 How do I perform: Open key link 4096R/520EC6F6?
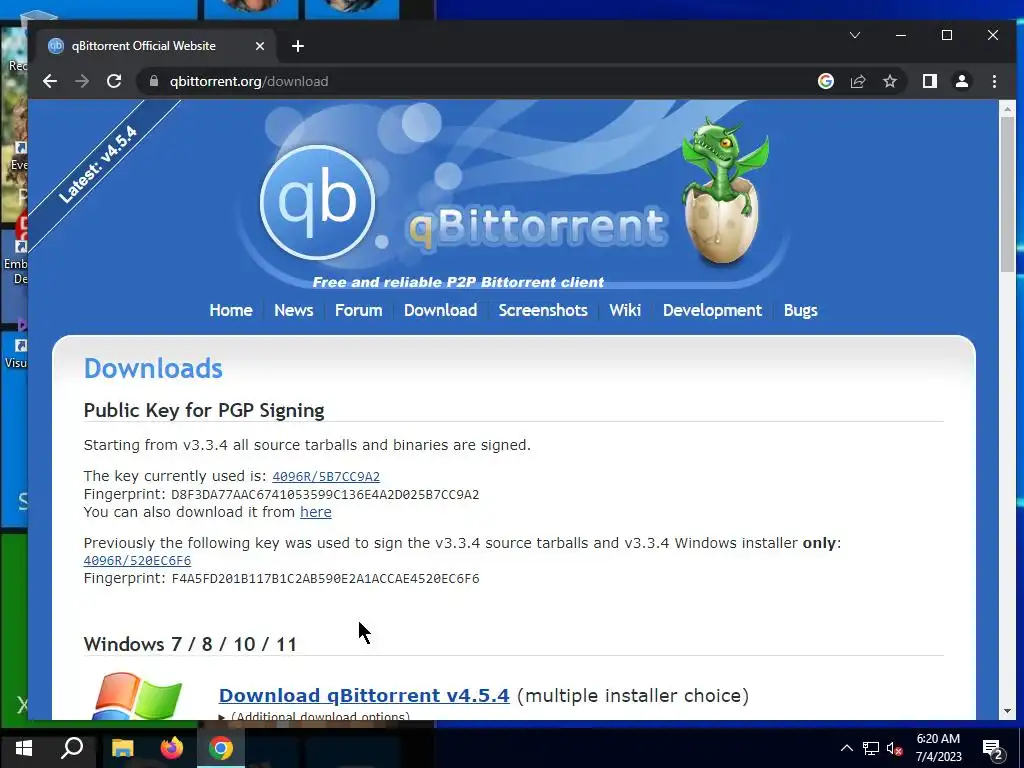coord(137,560)
